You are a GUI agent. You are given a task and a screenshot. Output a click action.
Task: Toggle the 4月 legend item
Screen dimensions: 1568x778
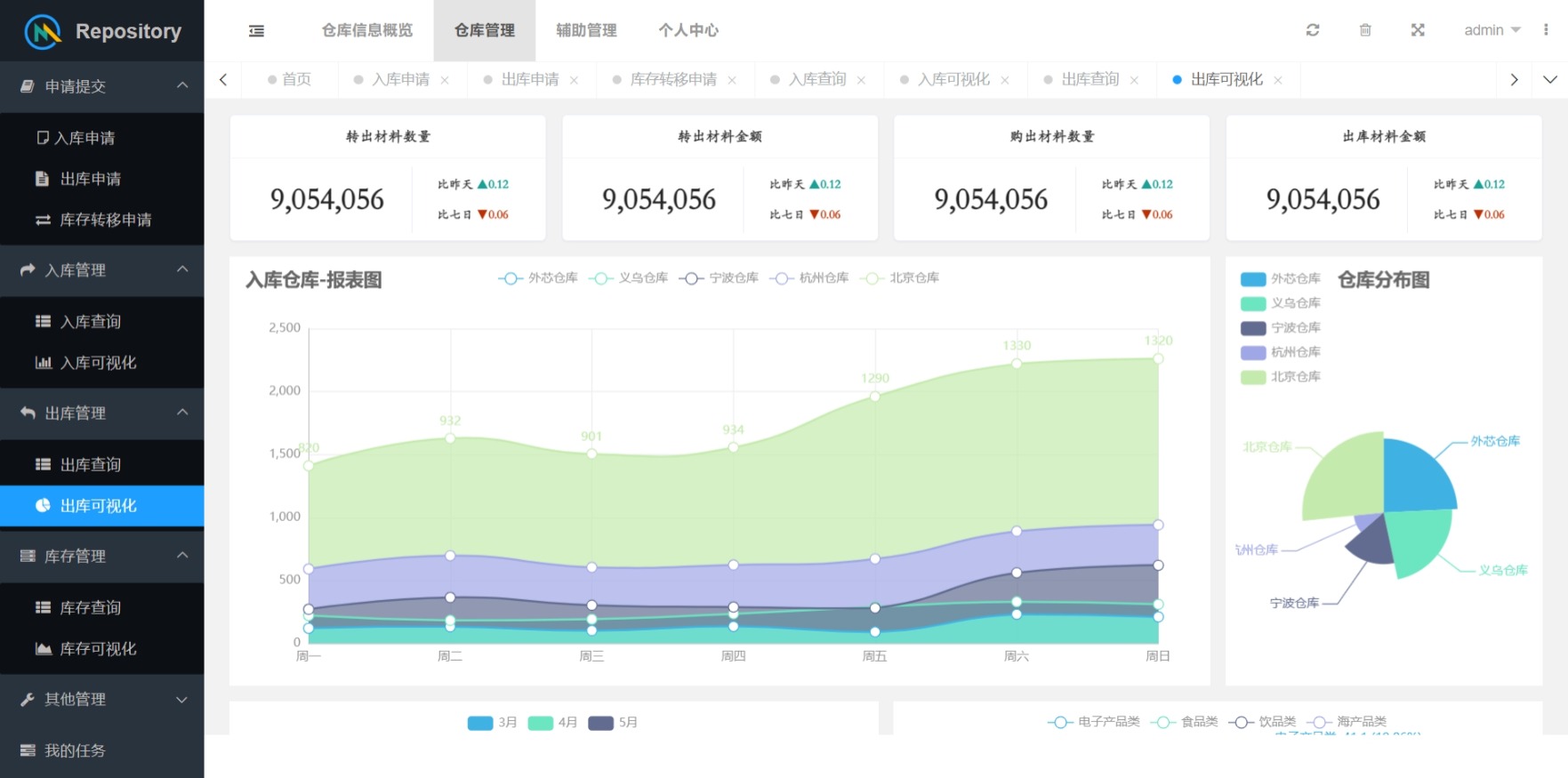[553, 723]
